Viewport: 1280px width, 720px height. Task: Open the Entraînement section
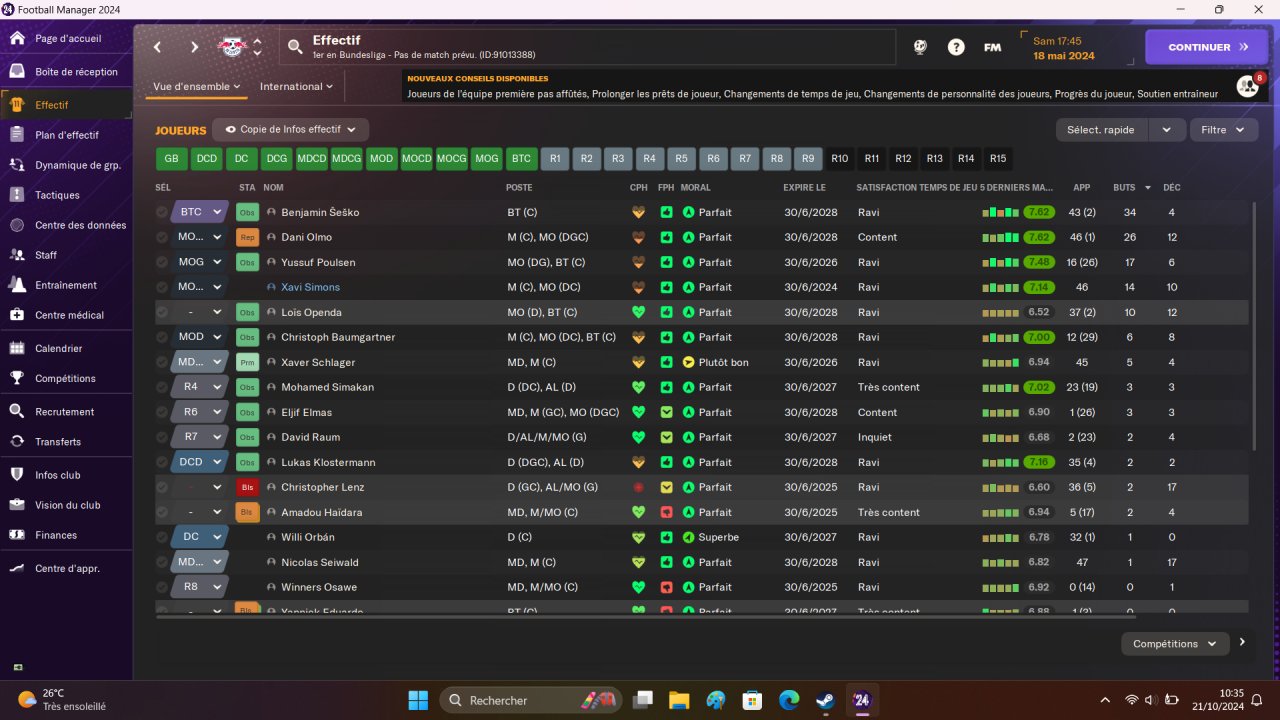click(x=65, y=285)
